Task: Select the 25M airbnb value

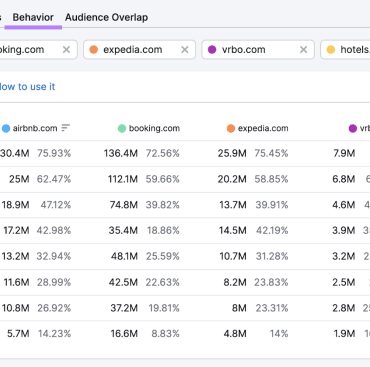Action: [19, 179]
